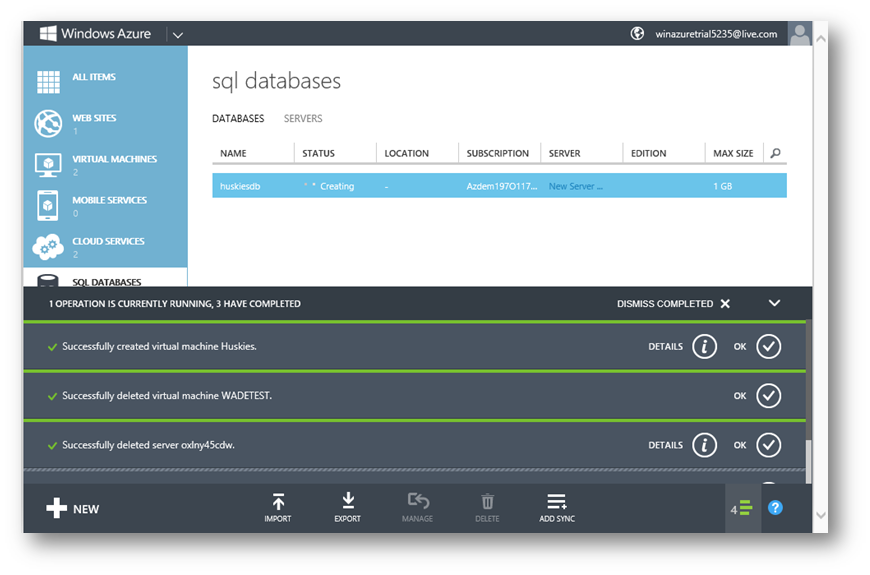Click the 1 GB max size cell
Viewport: 870px width, 575px height.
coord(722,186)
